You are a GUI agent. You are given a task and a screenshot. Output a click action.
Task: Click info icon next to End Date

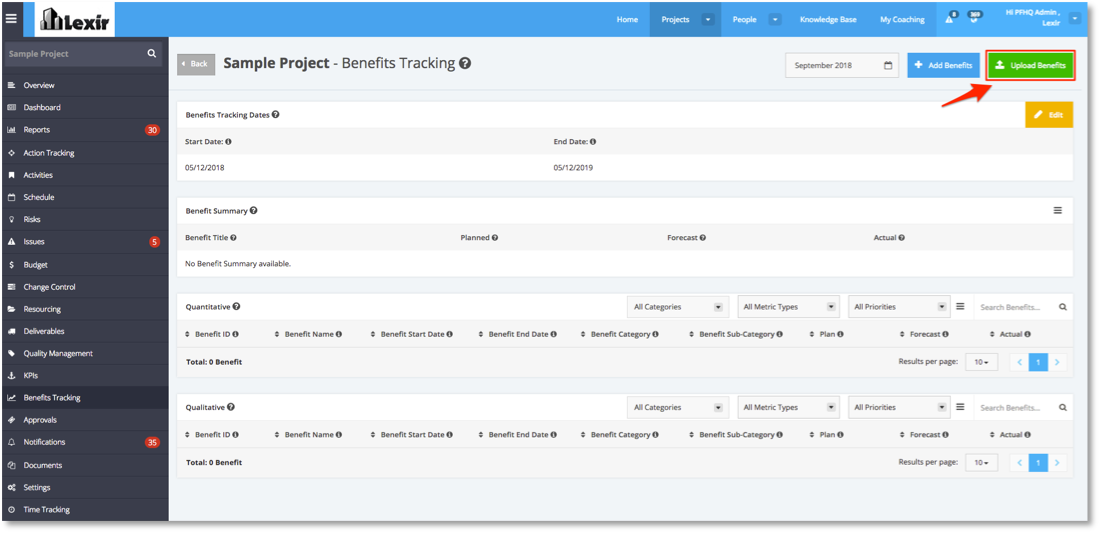593,142
